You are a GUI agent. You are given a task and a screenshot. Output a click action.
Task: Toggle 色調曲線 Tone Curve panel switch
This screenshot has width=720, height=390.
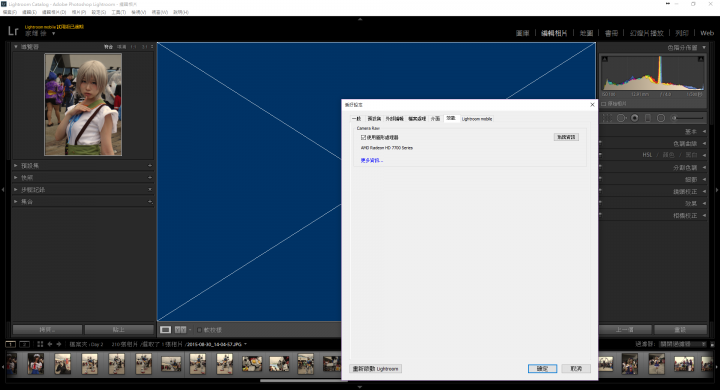pyautogui.click(x=601, y=143)
